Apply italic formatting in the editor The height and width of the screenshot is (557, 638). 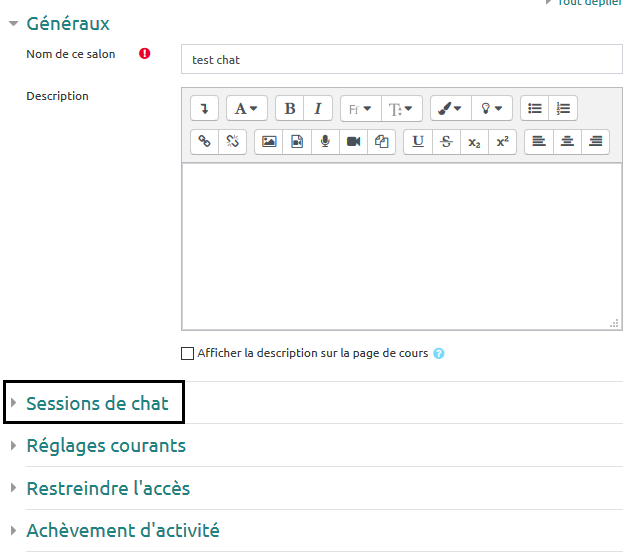tap(318, 109)
